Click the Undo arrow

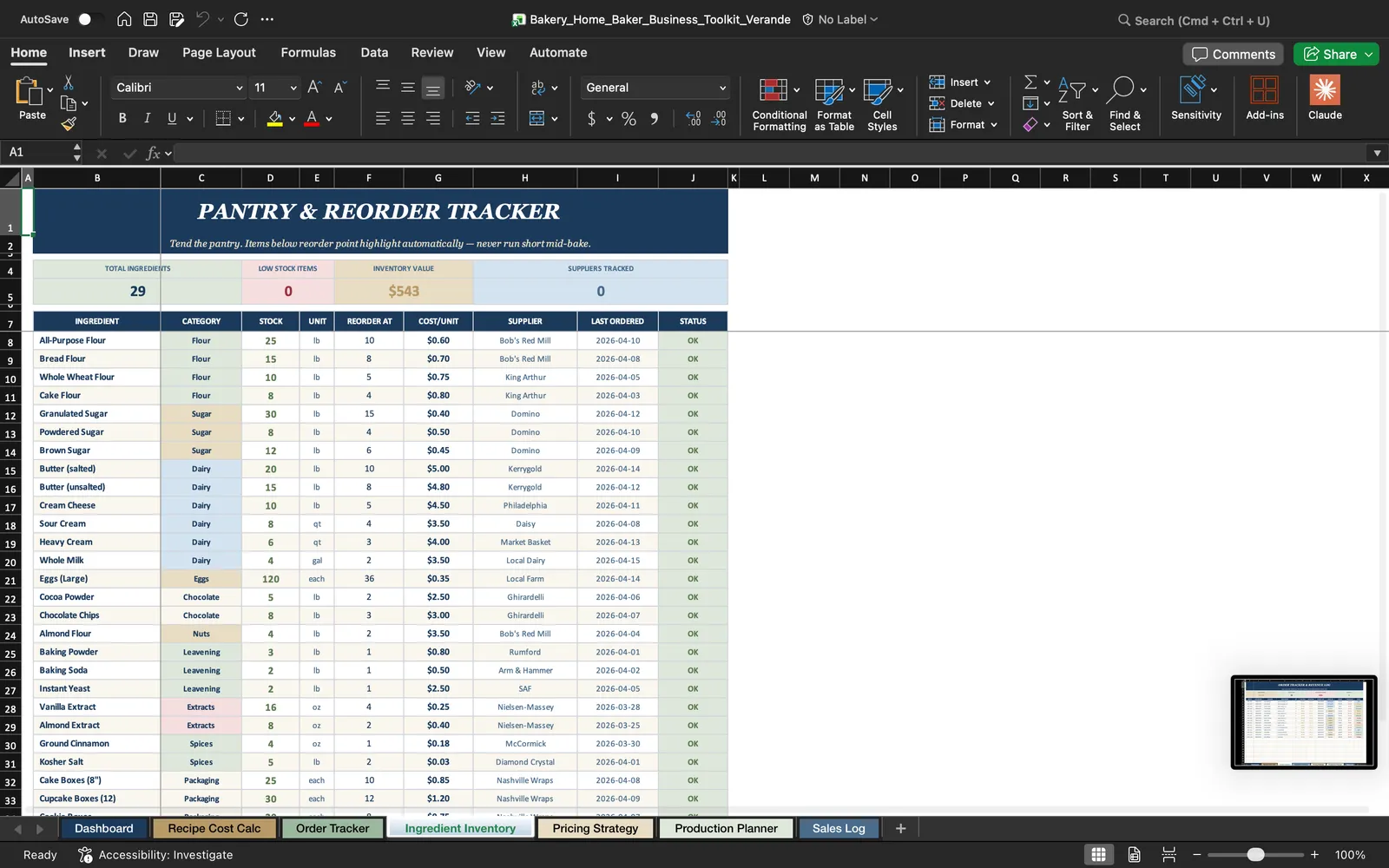coord(202,19)
